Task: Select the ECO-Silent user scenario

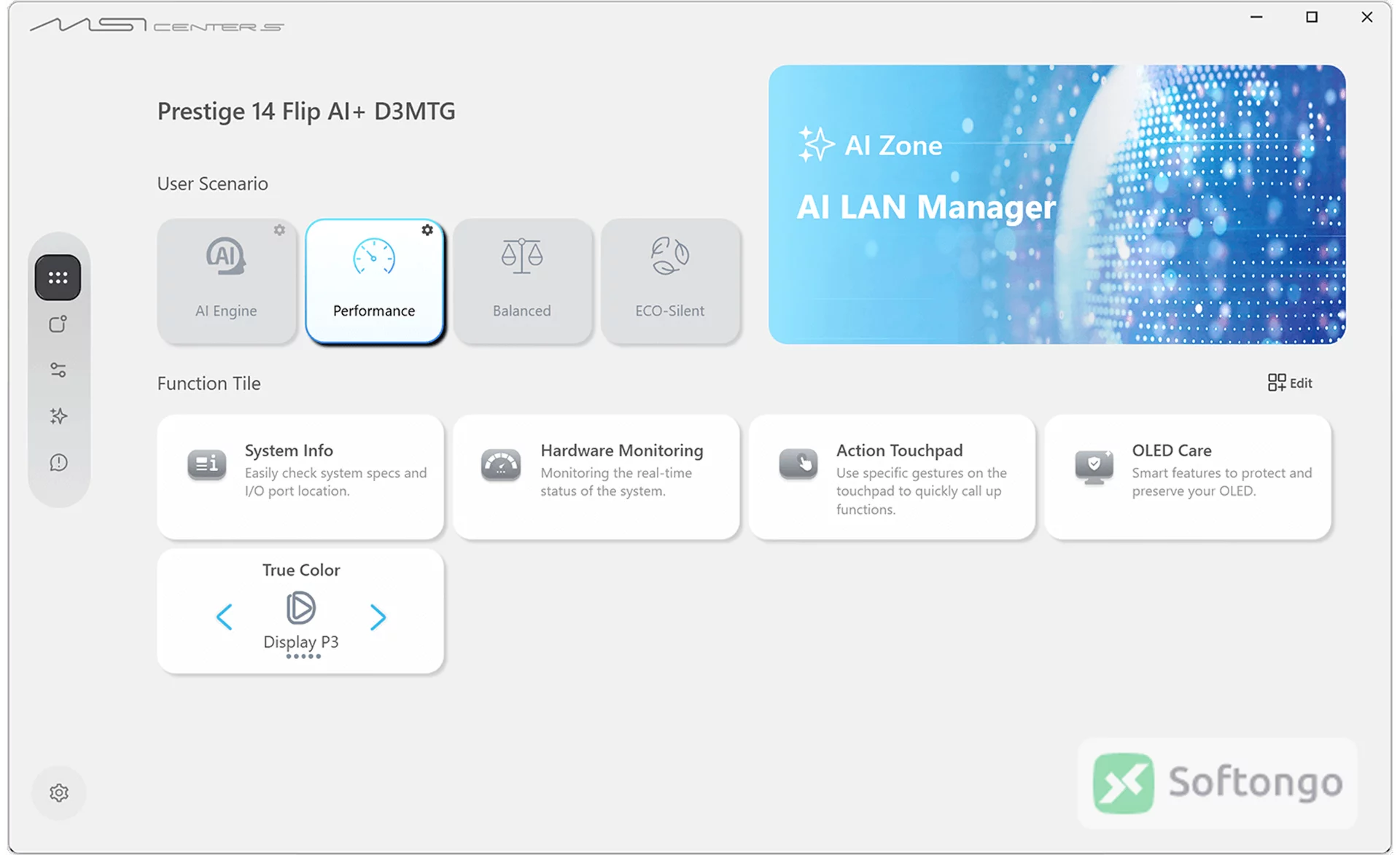Action: point(670,281)
